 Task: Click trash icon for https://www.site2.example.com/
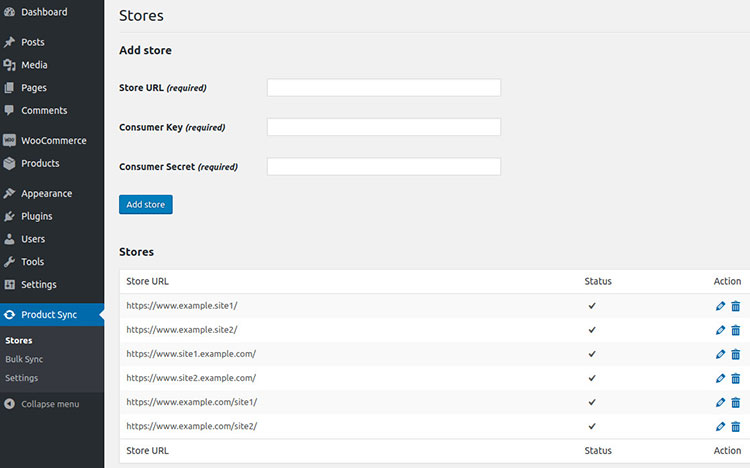[x=736, y=378]
